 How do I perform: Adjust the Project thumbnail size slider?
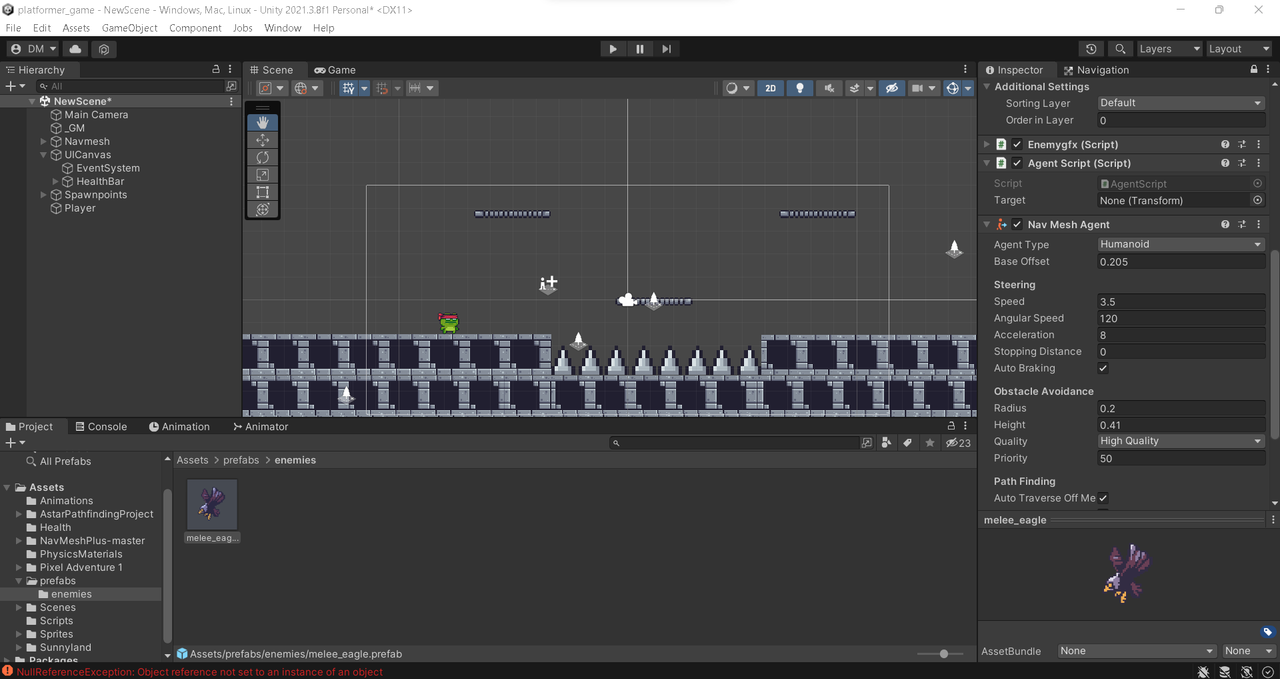[943, 654]
